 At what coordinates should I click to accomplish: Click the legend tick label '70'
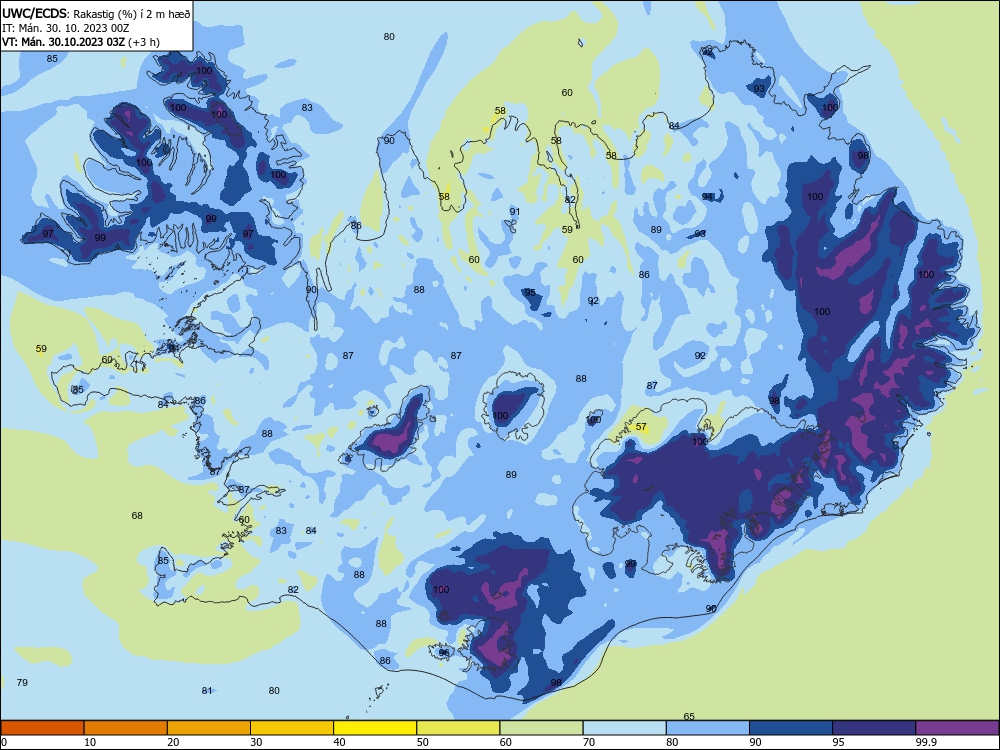[589, 742]
